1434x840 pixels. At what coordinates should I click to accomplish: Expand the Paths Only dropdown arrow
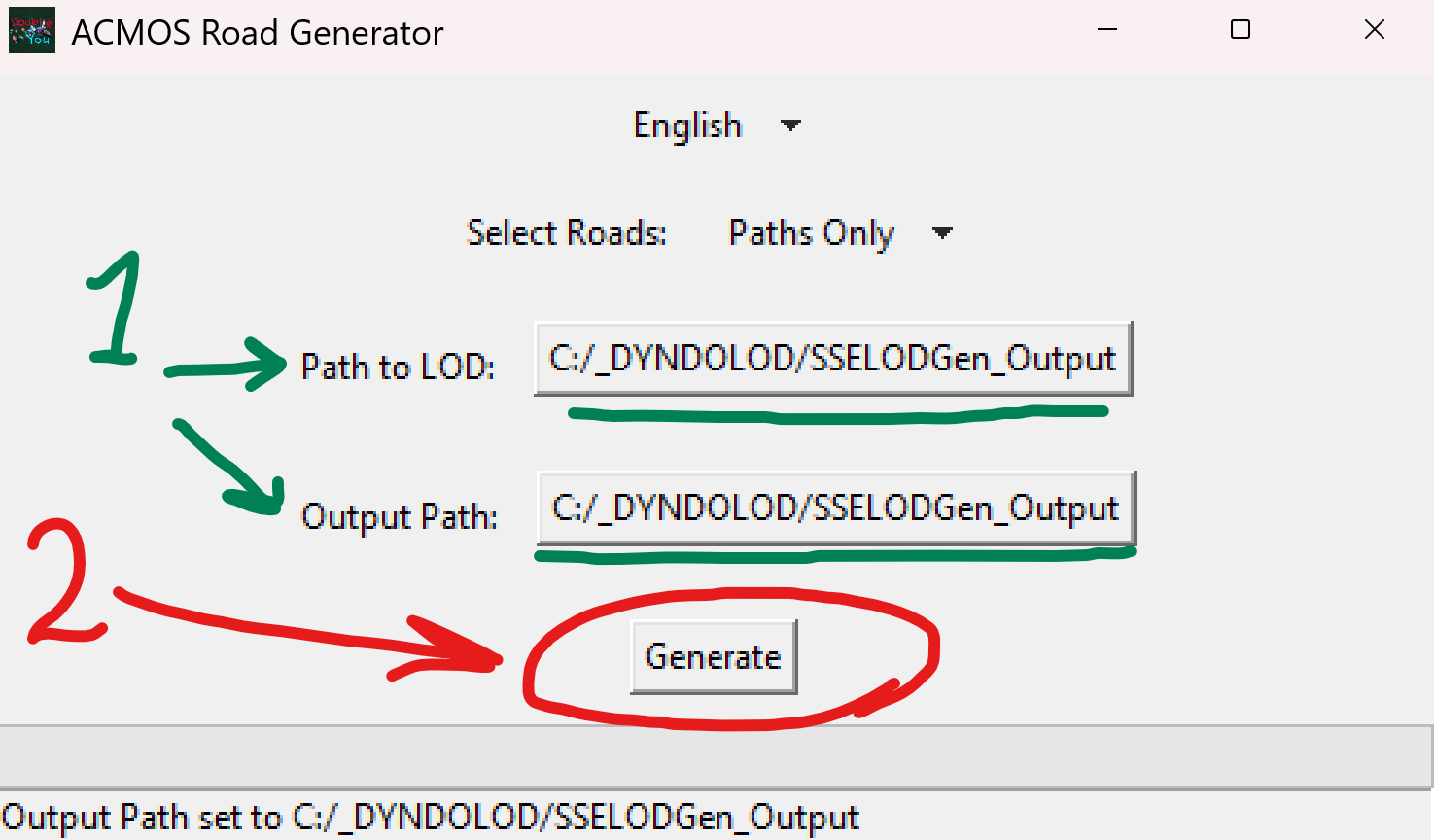click(x=941, y=233)
